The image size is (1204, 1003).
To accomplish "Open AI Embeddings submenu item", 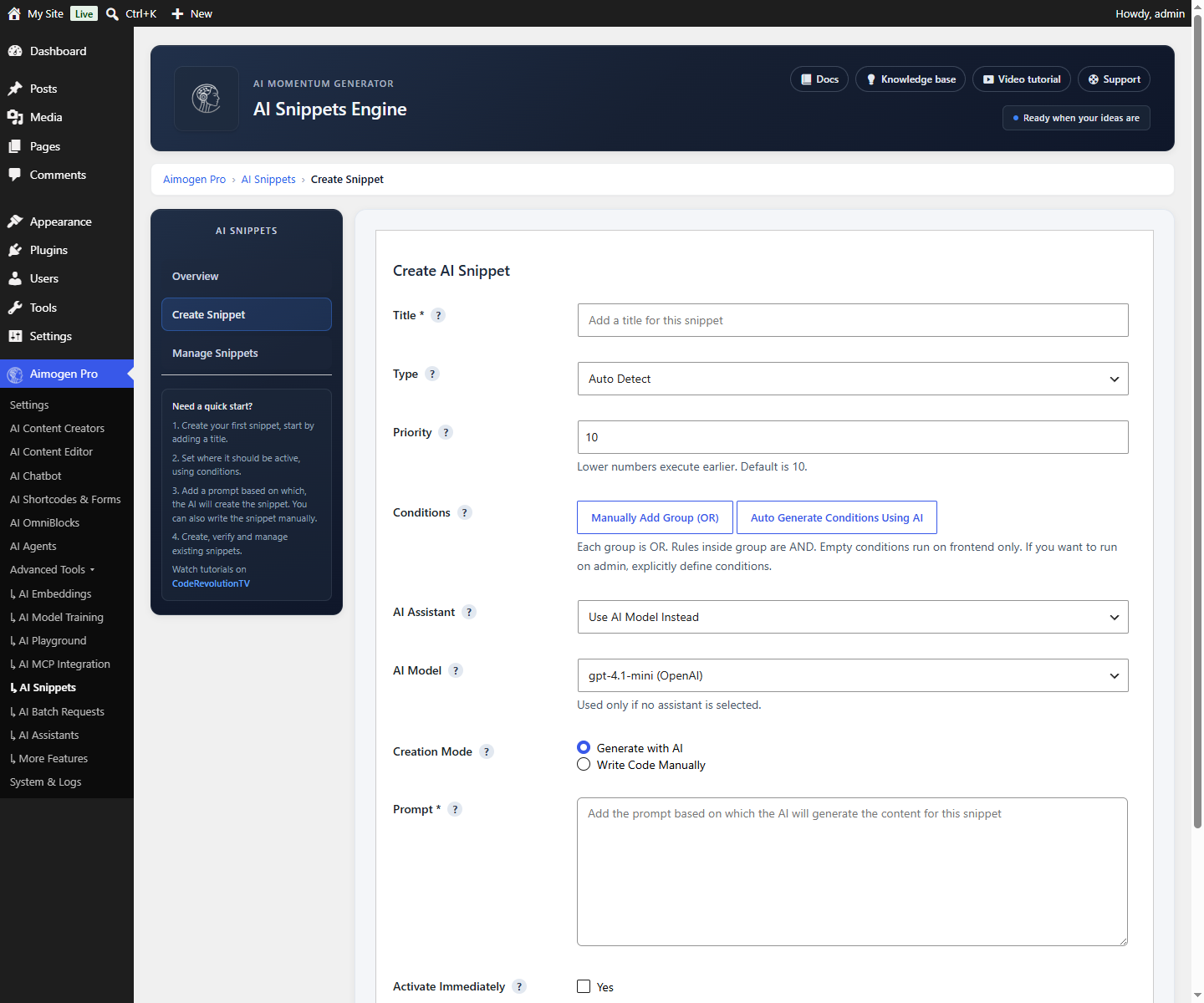I will point(51,593).
